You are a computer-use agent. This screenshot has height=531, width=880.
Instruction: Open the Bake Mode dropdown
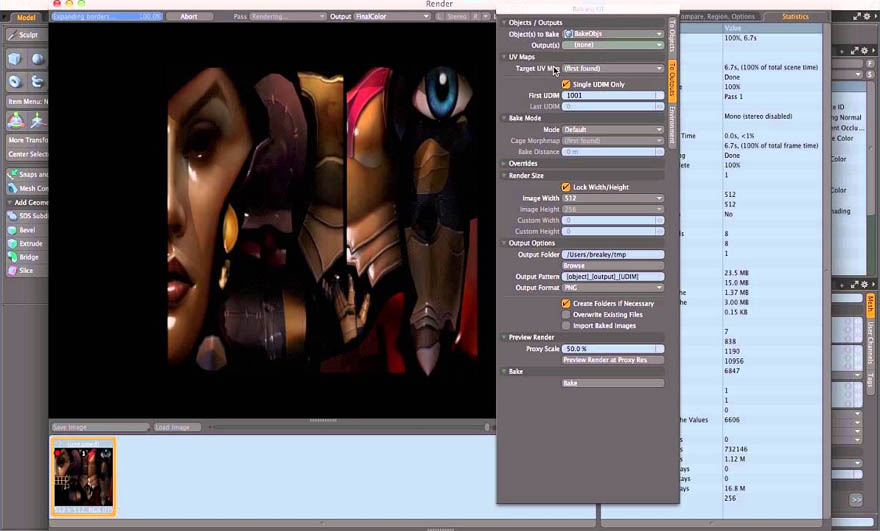pos(613,130)
